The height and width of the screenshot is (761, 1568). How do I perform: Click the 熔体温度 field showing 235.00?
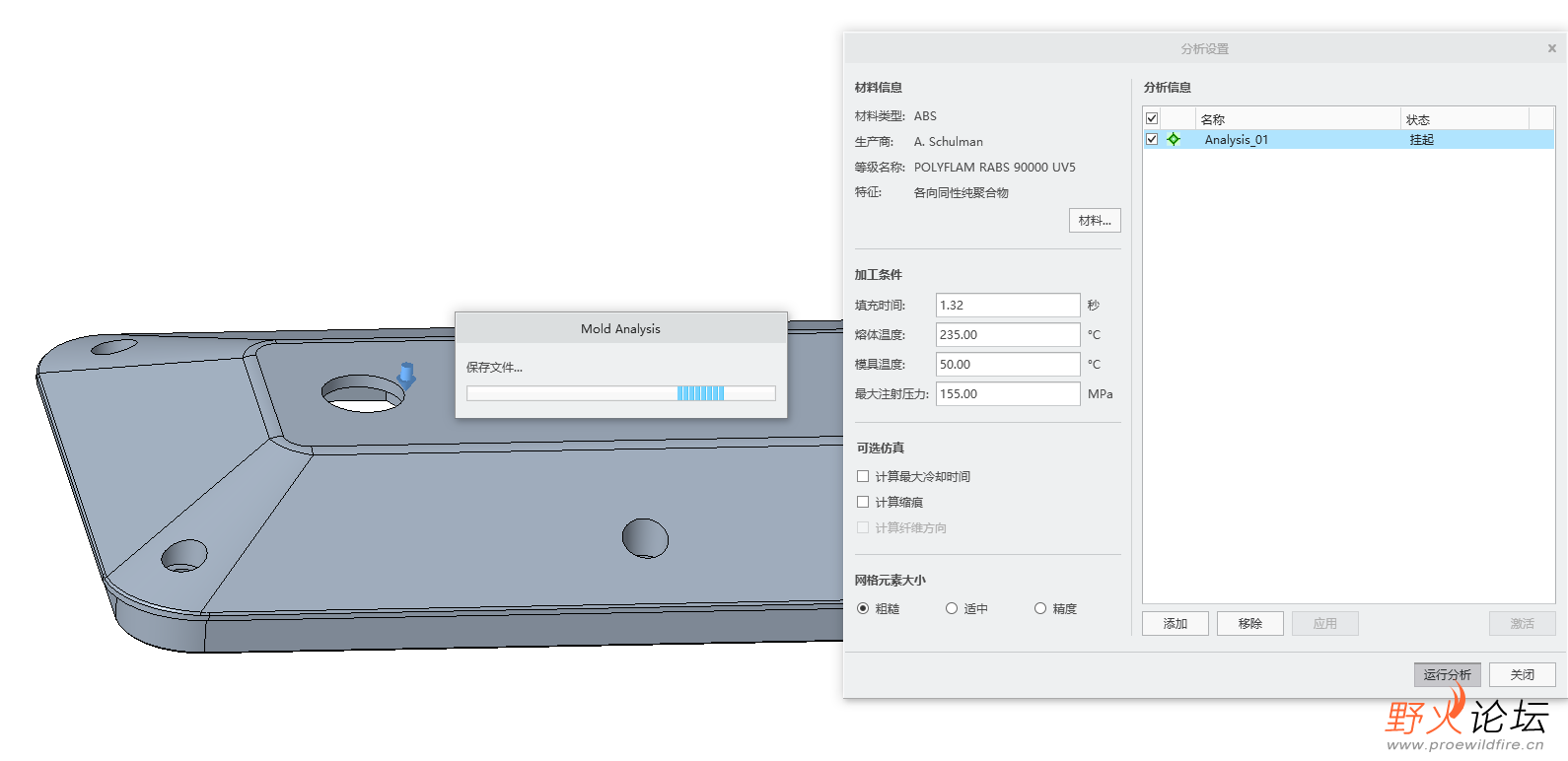click(x=1008, y=334)
